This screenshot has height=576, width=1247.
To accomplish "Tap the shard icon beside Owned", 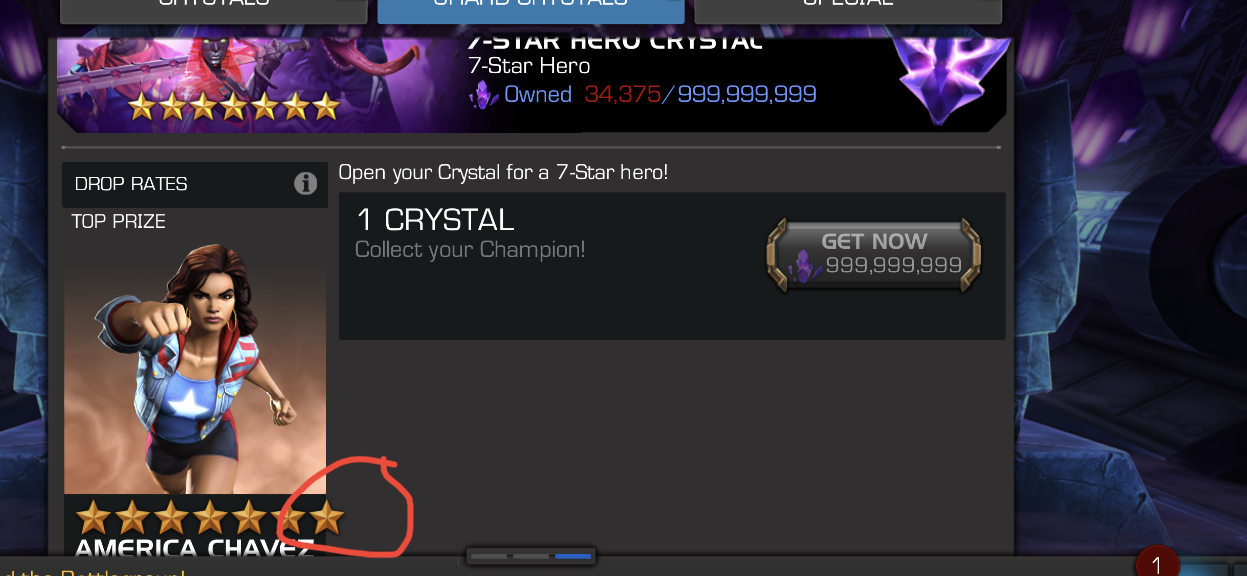I will 484,95.
